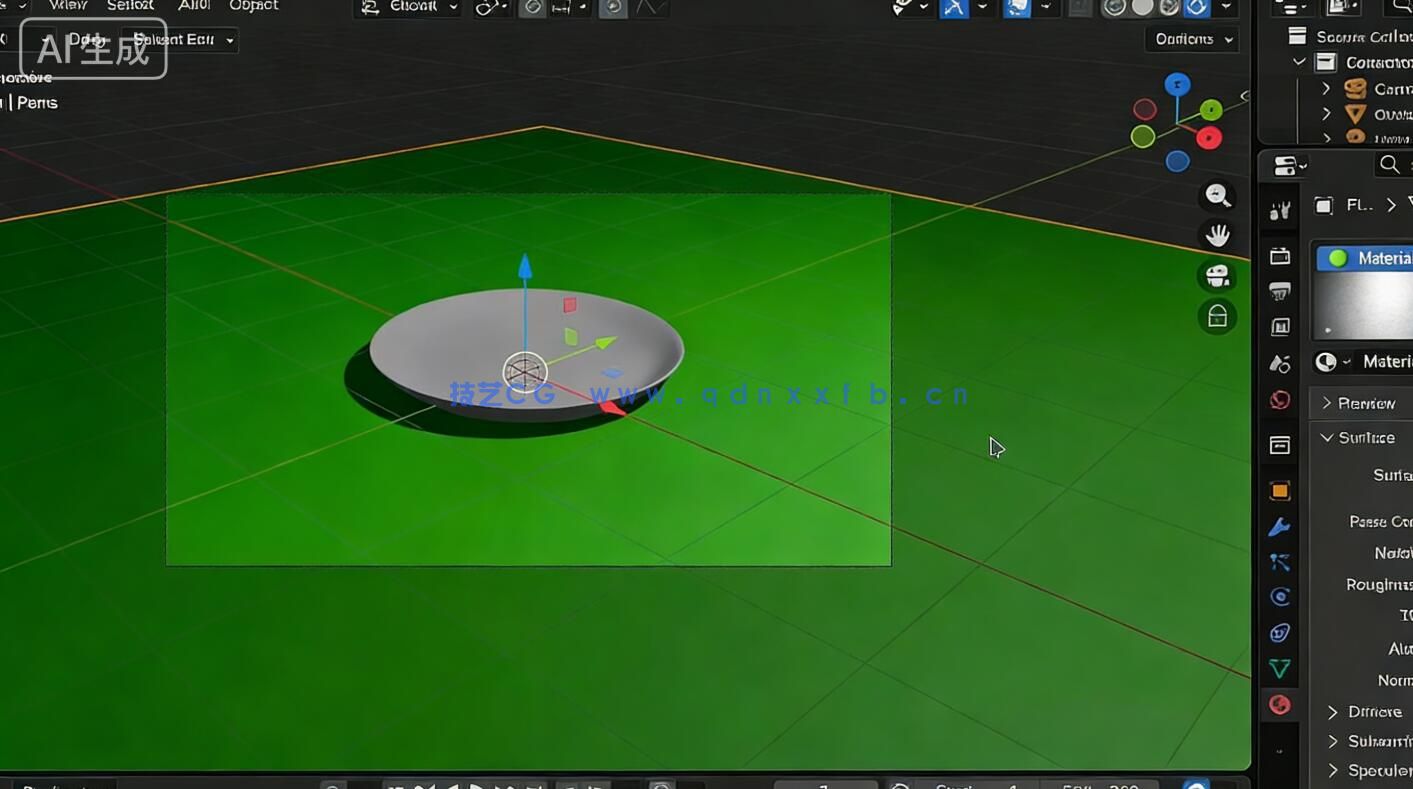Open the Render Properties camera tab
Screen dimensions: 1413x789
pos(1280,255)
